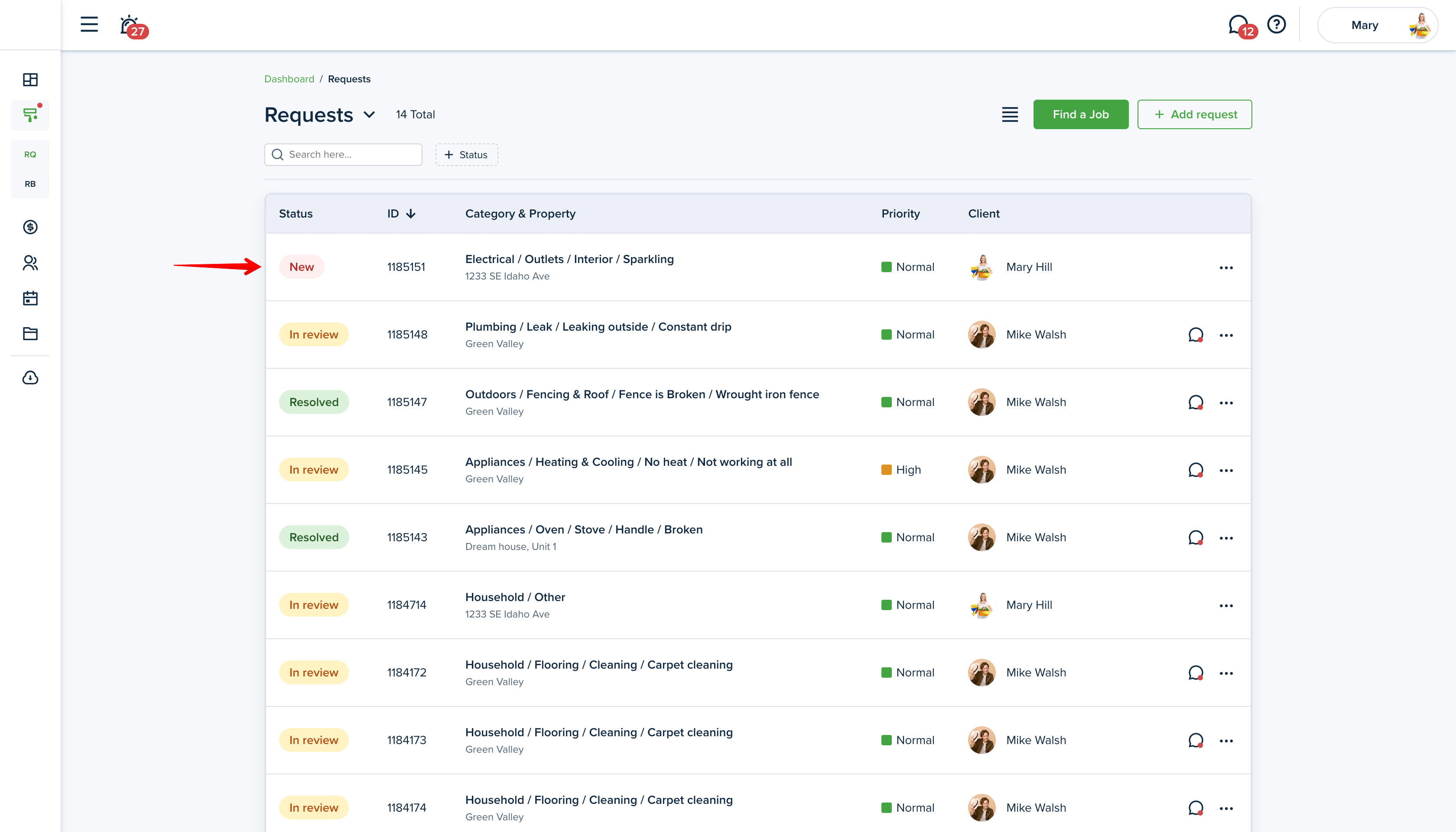Sort by the ID column header

(x=400, y=214)
